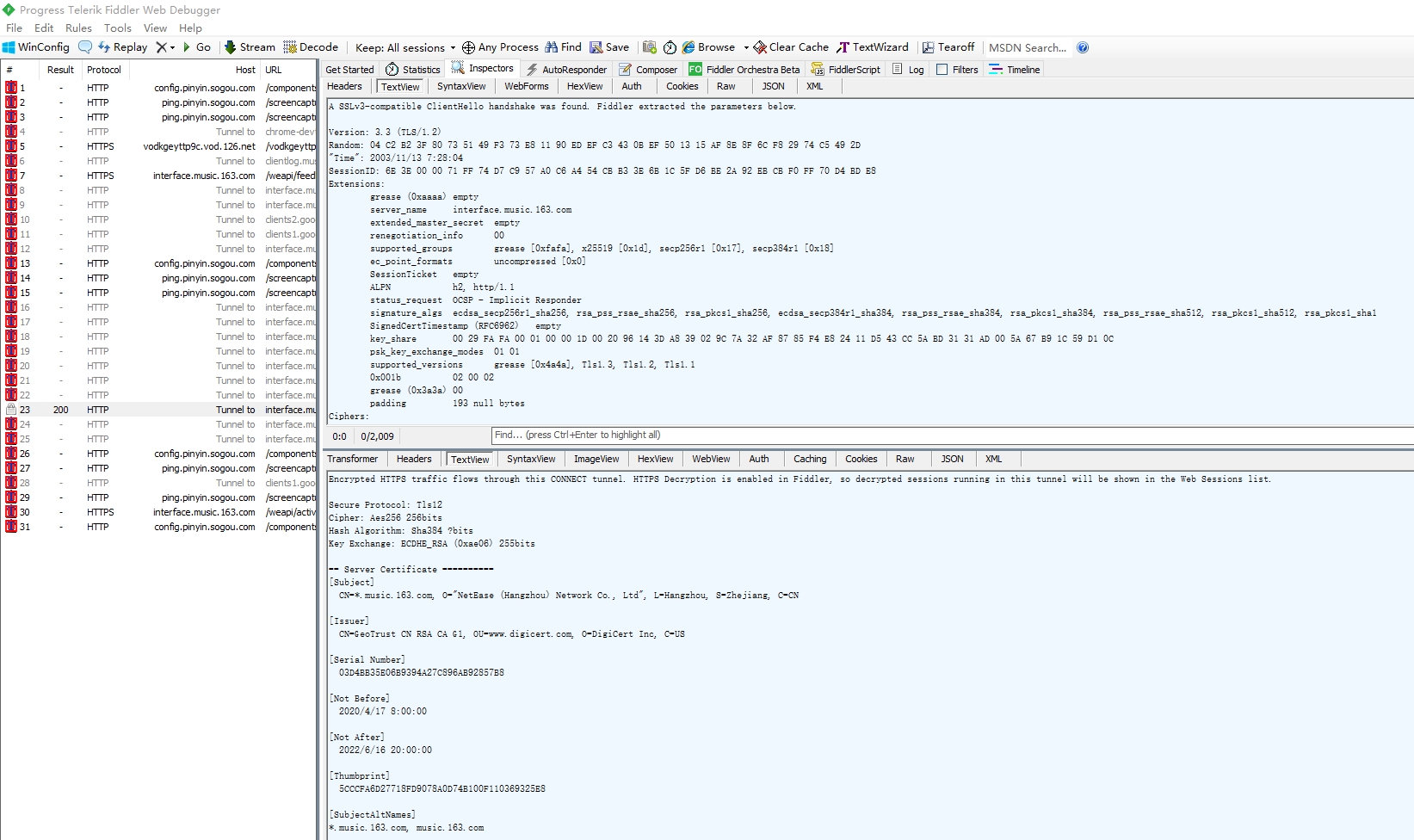1414x840 pixels.
Task: Open the View menu
Action: (155, 28)
